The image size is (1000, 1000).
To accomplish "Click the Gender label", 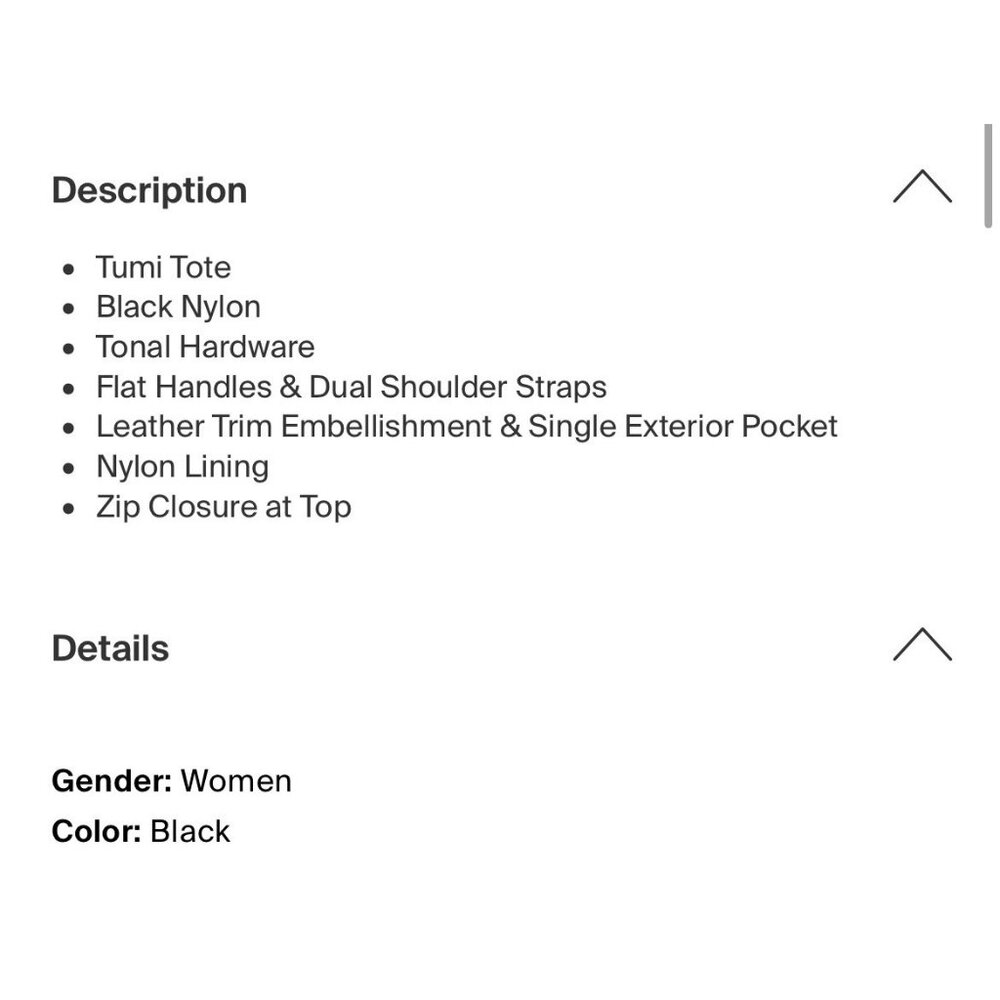I will pyautogui.click(x=112, y=780).
